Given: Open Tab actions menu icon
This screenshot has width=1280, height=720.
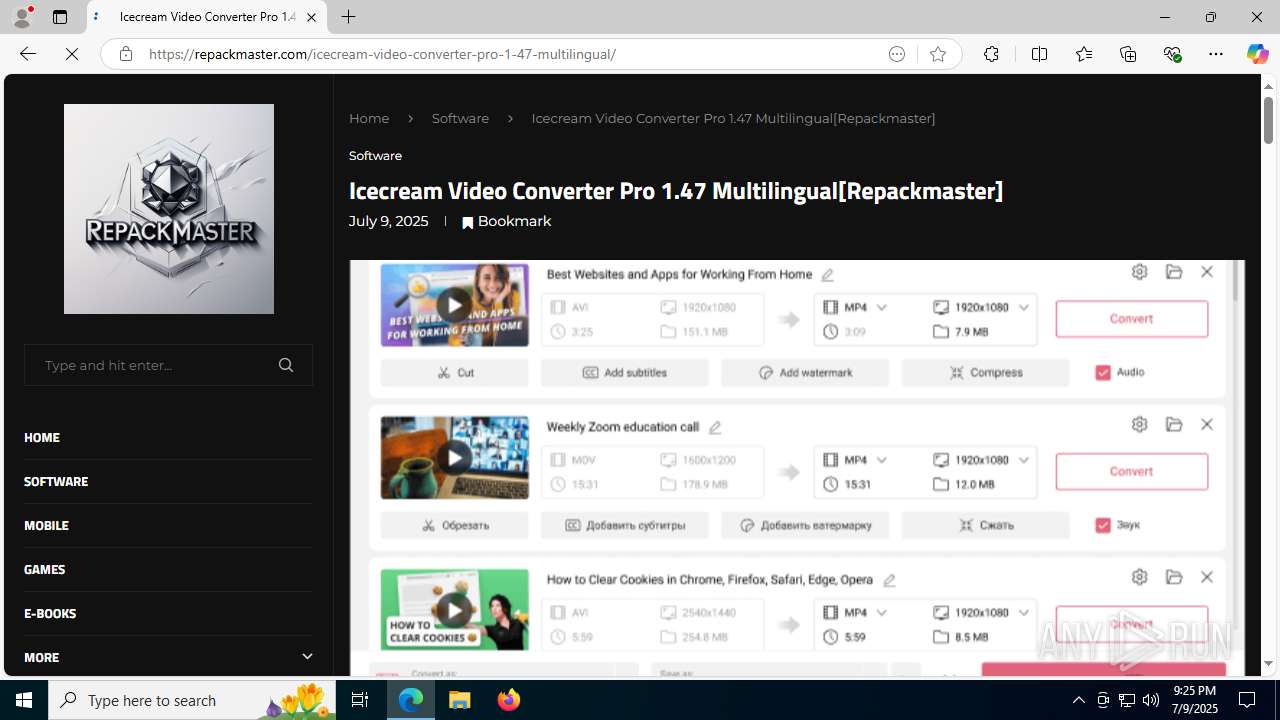Looking at the screenshot, I should tap(60, 17).
